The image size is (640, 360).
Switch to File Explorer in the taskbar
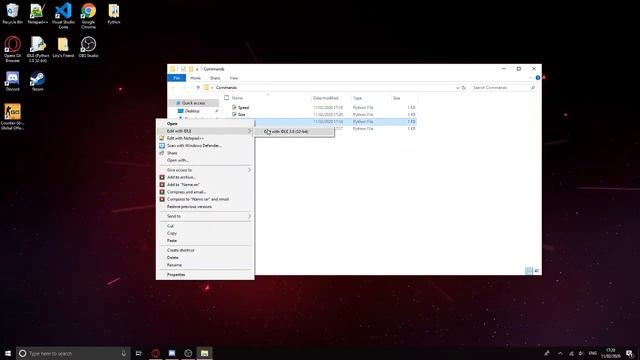[204, 353]
